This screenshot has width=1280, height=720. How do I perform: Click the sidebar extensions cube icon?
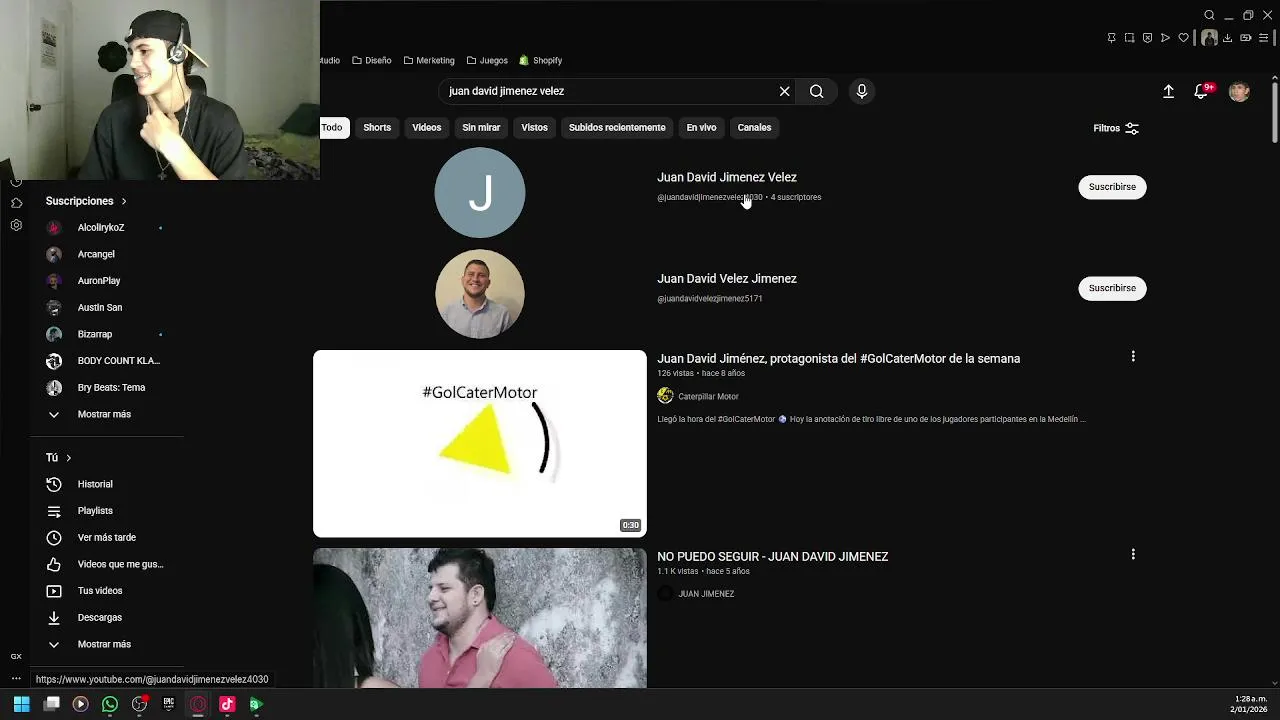coord(16,203)
